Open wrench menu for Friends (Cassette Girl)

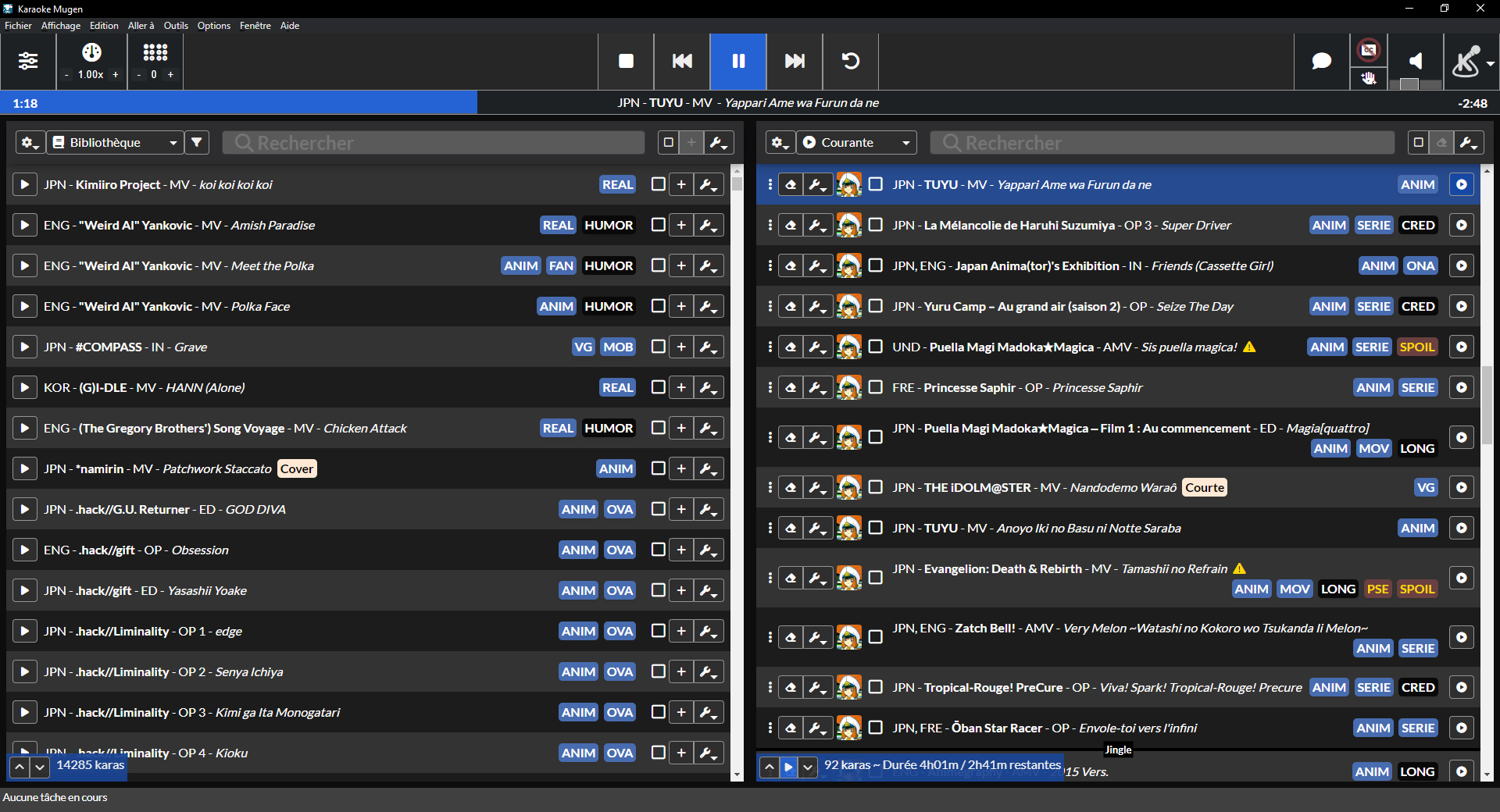click(817, 266)
